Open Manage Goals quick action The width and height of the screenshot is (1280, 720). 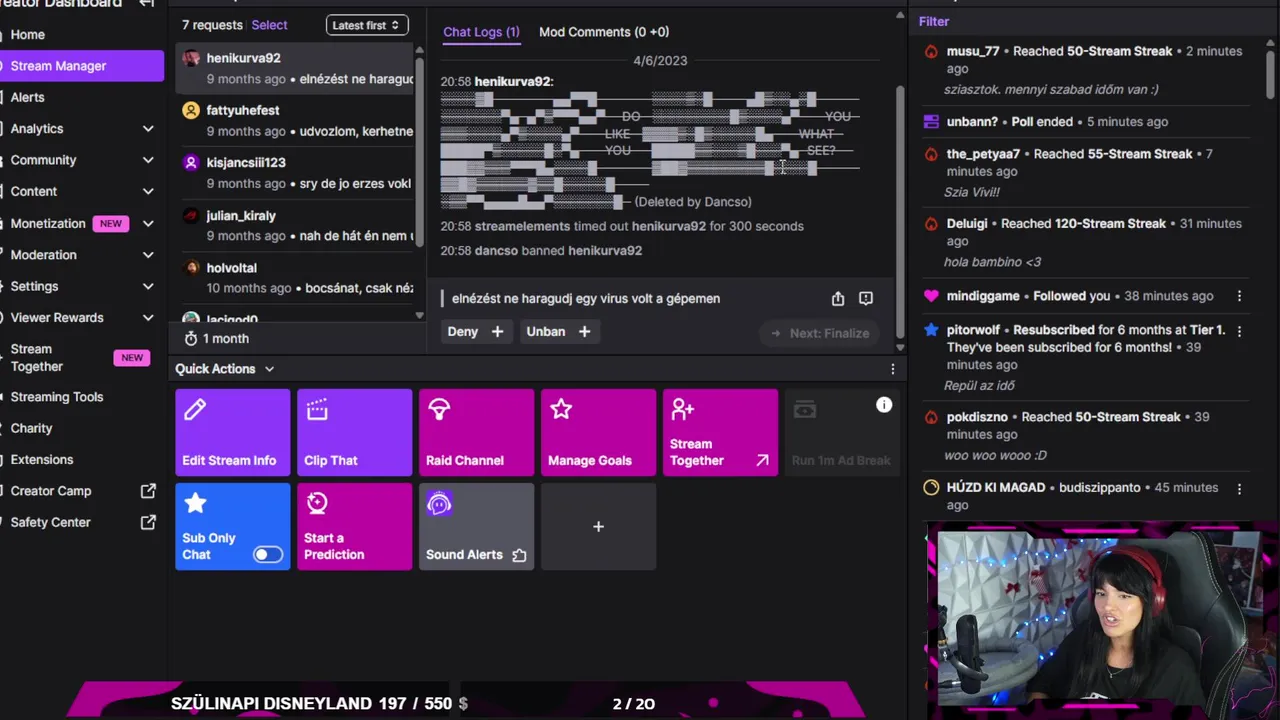tap(598, 432)
